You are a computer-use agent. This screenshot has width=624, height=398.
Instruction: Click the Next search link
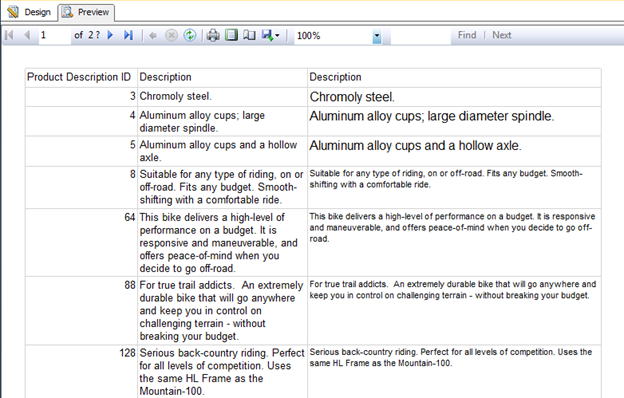coord(501,35)
